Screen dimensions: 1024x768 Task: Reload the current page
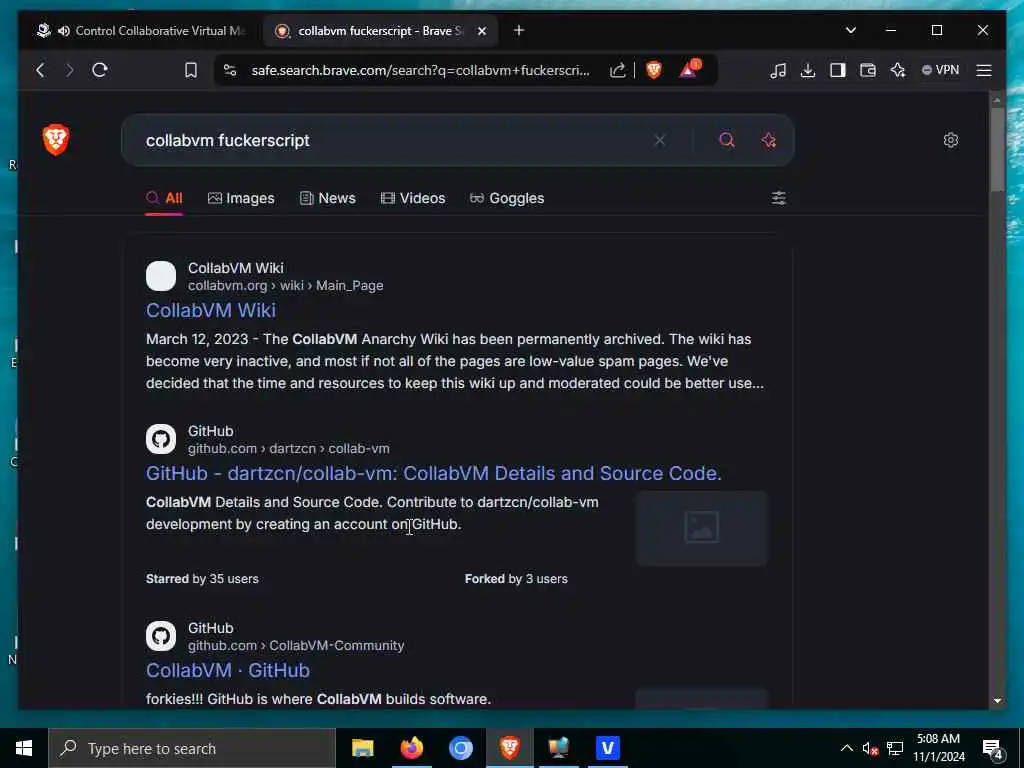[100, 70]
